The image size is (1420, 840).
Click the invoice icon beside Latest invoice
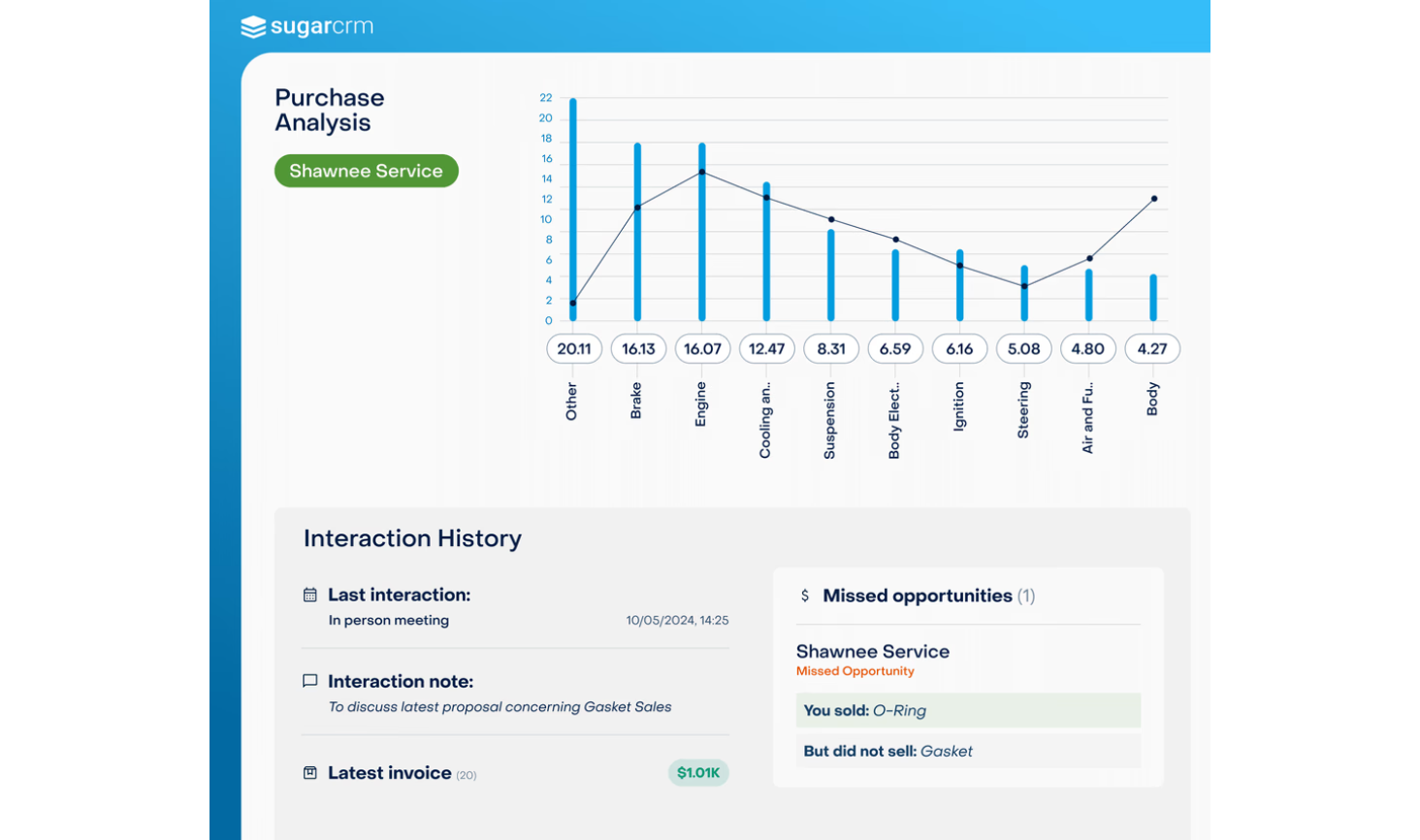(310, 773)
